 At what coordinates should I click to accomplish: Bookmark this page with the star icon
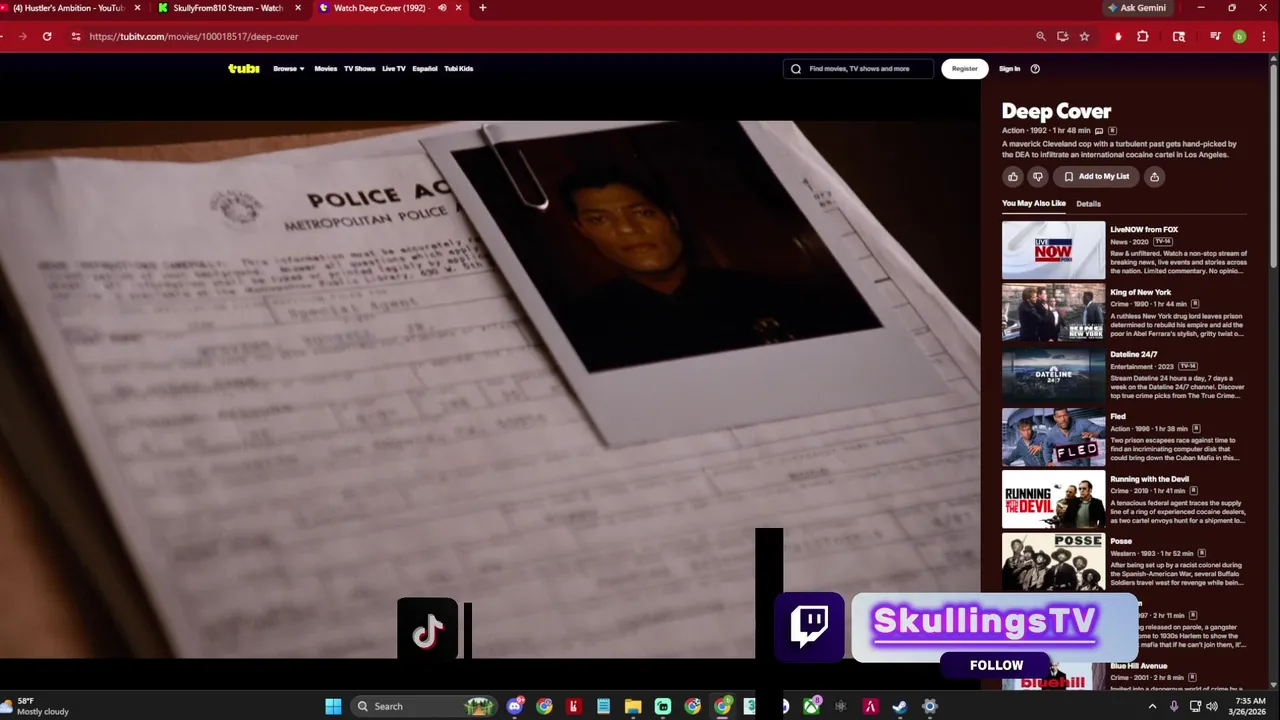click(1085, 36)
